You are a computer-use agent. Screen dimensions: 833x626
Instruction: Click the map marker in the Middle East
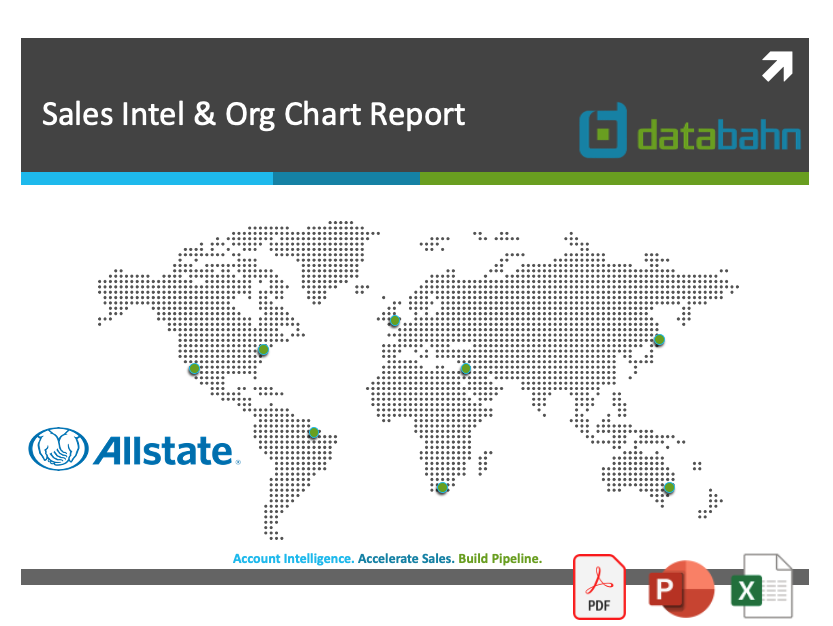(466, 368)
